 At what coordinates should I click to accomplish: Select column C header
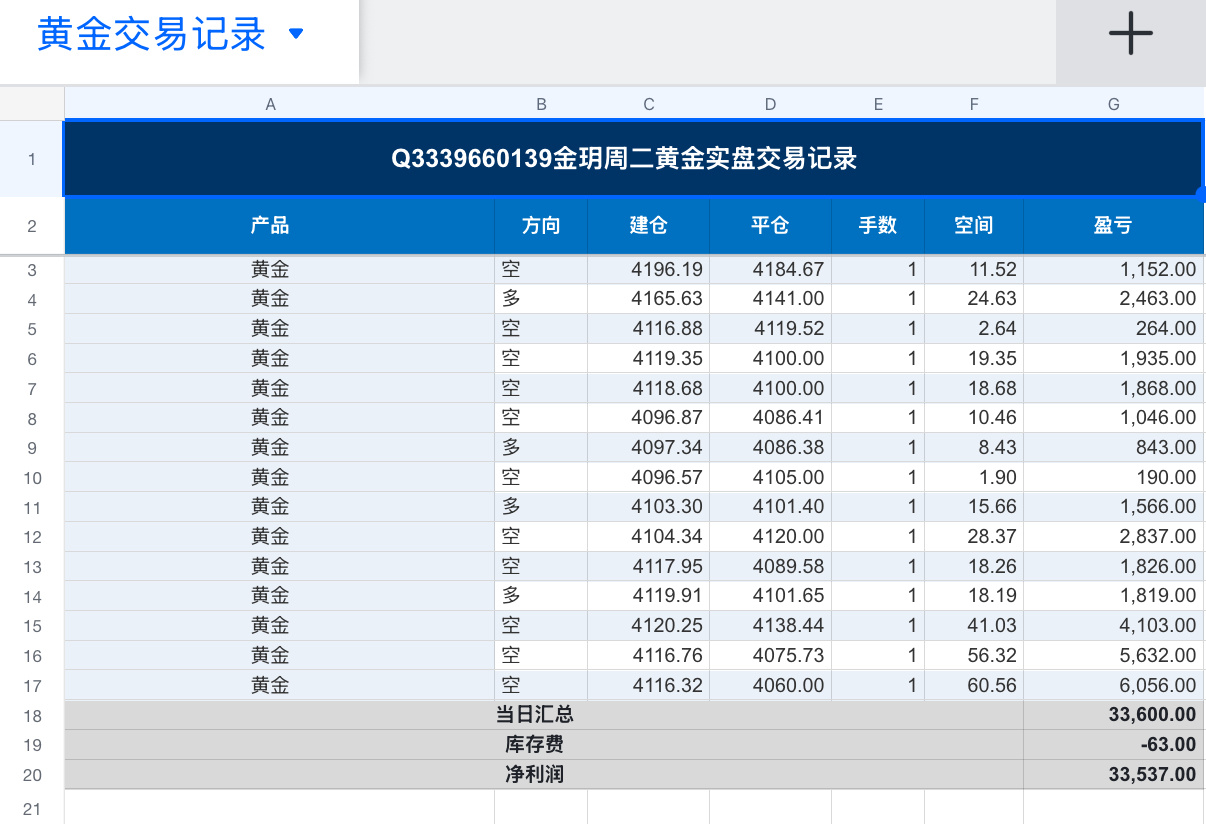point(649,104)
